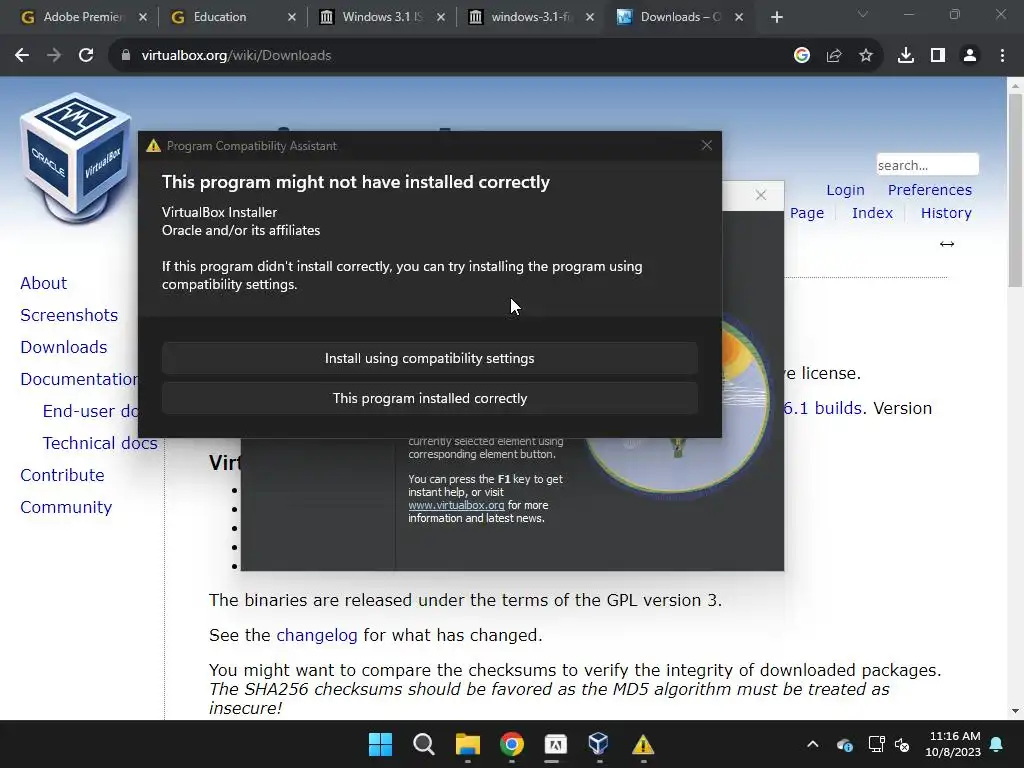Open the clock showing 11:16 AM
Viewport: 1024px width, 768px height.
[953, 744]
